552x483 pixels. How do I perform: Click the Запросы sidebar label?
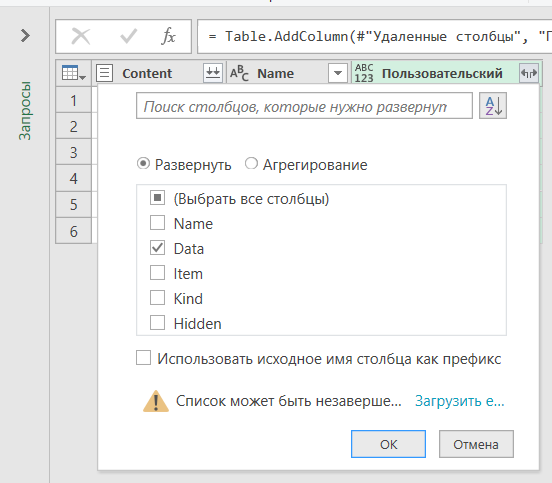pyautogui.click(x=25, y=111)
